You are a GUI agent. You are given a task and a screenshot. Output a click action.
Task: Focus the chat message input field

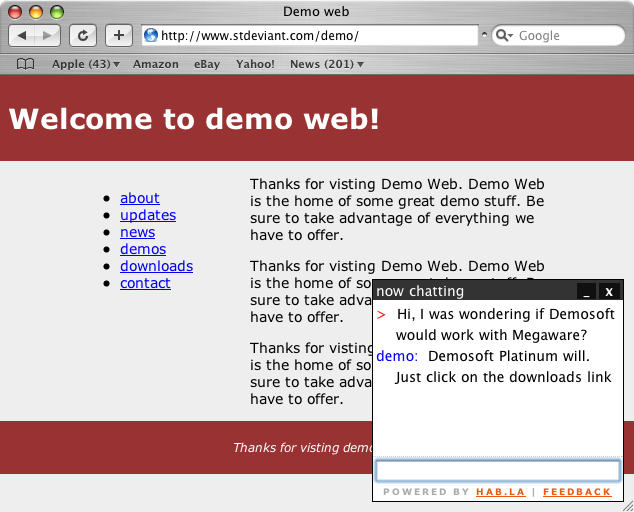click(497, 470)
